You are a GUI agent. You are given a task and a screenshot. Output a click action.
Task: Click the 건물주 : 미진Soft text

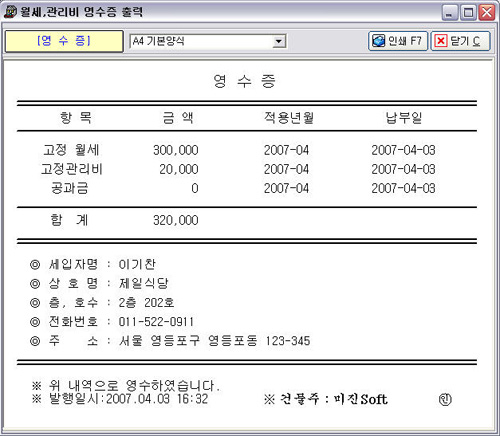[x=326, y=399]
